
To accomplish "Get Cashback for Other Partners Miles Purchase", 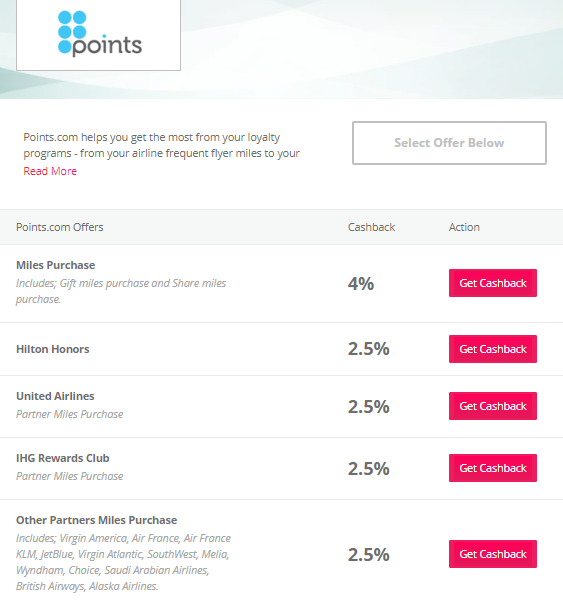I will pos(493,554).
